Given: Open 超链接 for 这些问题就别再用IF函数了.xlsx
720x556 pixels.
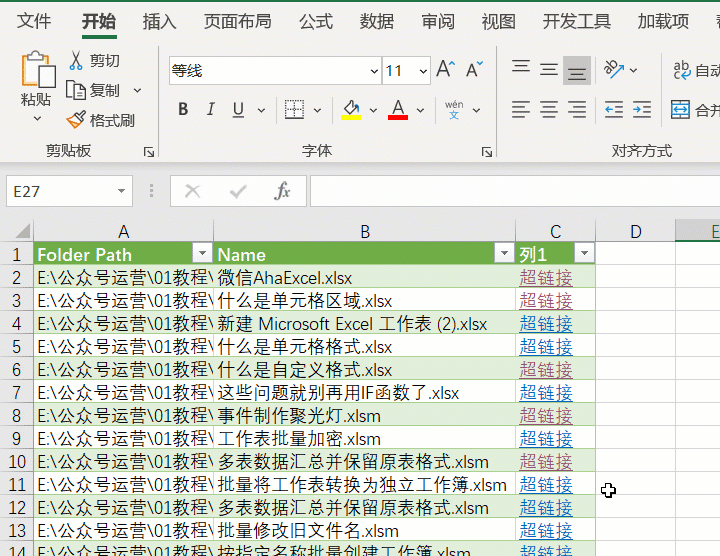Looking at the screenshot, I should tap(546, 393).
